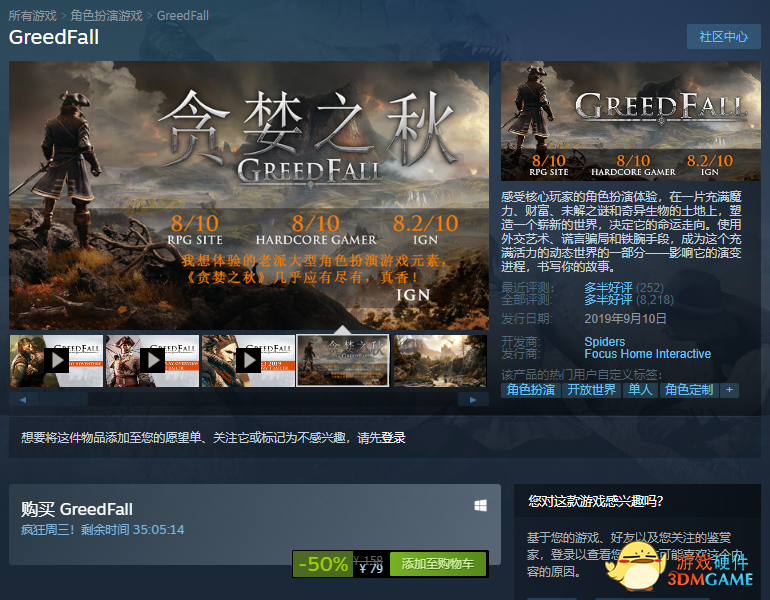Select the highlighted 贪婪之秋 title thumbnail
The height and width of the screenshot is (600, 770).
[x=342, y=360]
